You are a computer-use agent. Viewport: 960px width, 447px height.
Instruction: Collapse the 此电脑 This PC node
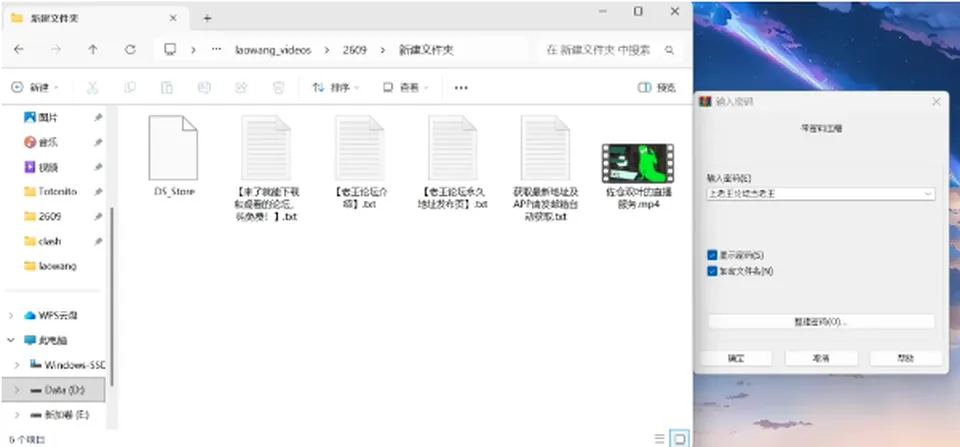click(x=10, y=340)
